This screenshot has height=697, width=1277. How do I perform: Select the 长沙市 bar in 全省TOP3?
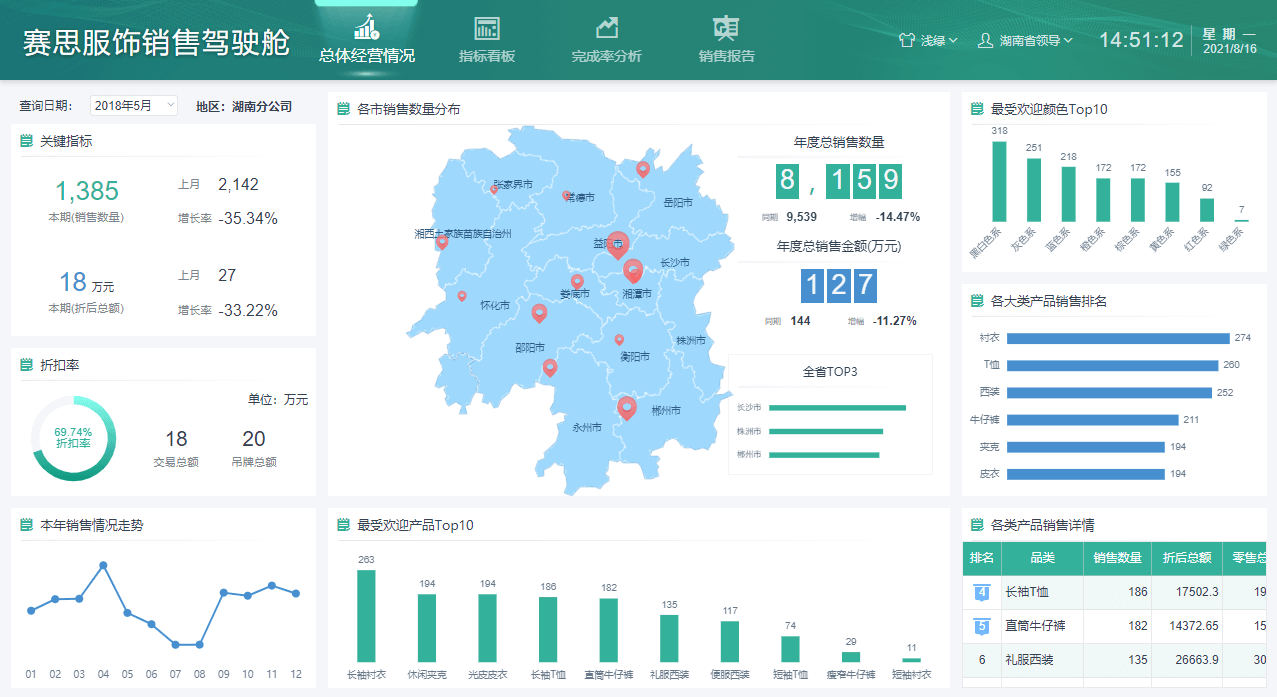[837, 408]
